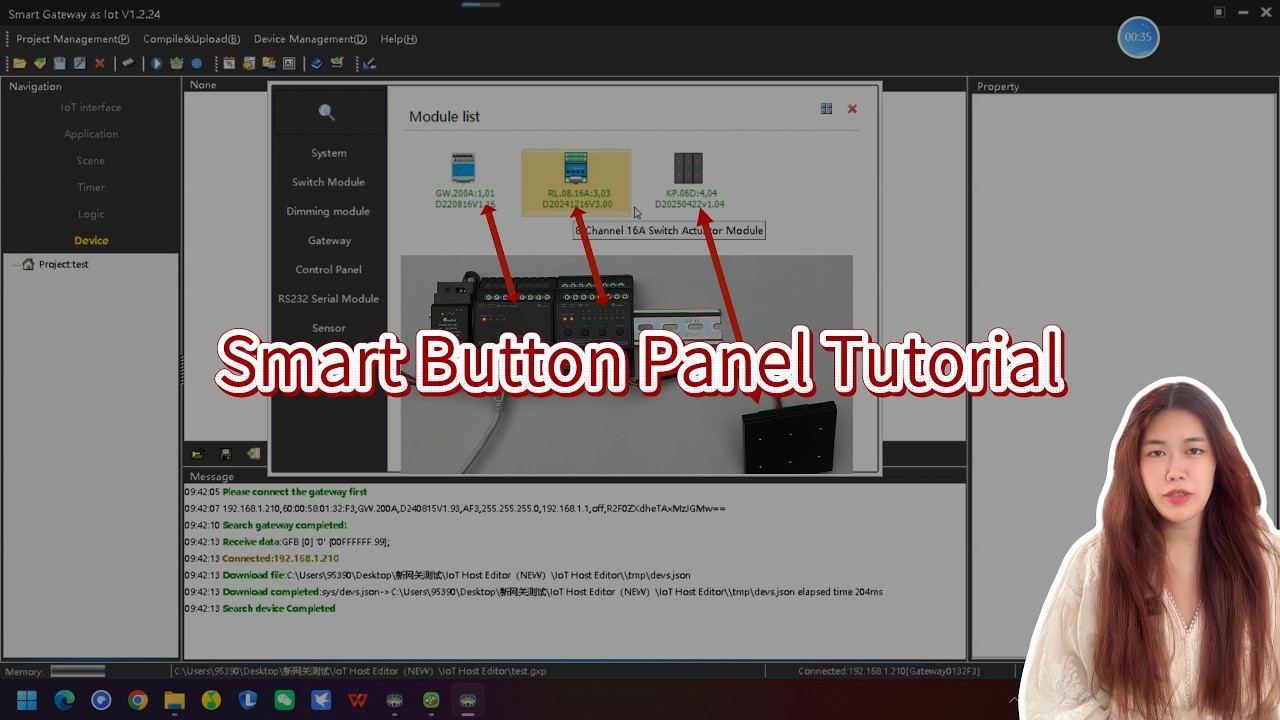1280x720 pixels.
Task: Open File Explorer from taskbar
Action: (x=175, y=700)
